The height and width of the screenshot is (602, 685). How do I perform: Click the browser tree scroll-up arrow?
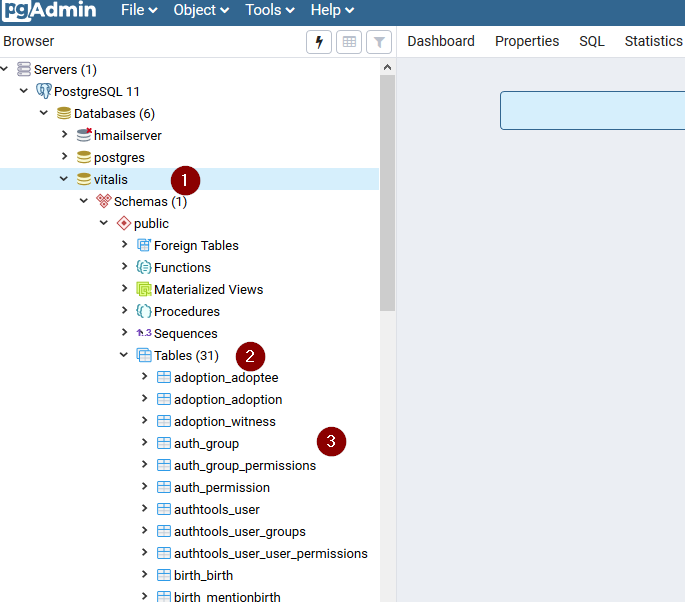pyautogui.click(x=387, y=67)
